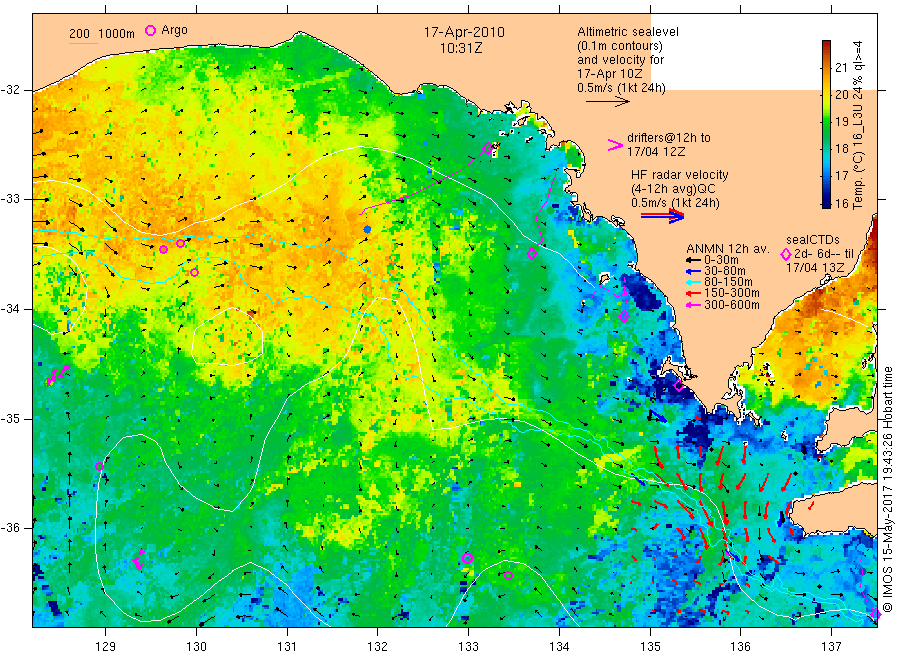
Task: Select the cyan 80-150m arrow symbol
Action: [693, 282]
